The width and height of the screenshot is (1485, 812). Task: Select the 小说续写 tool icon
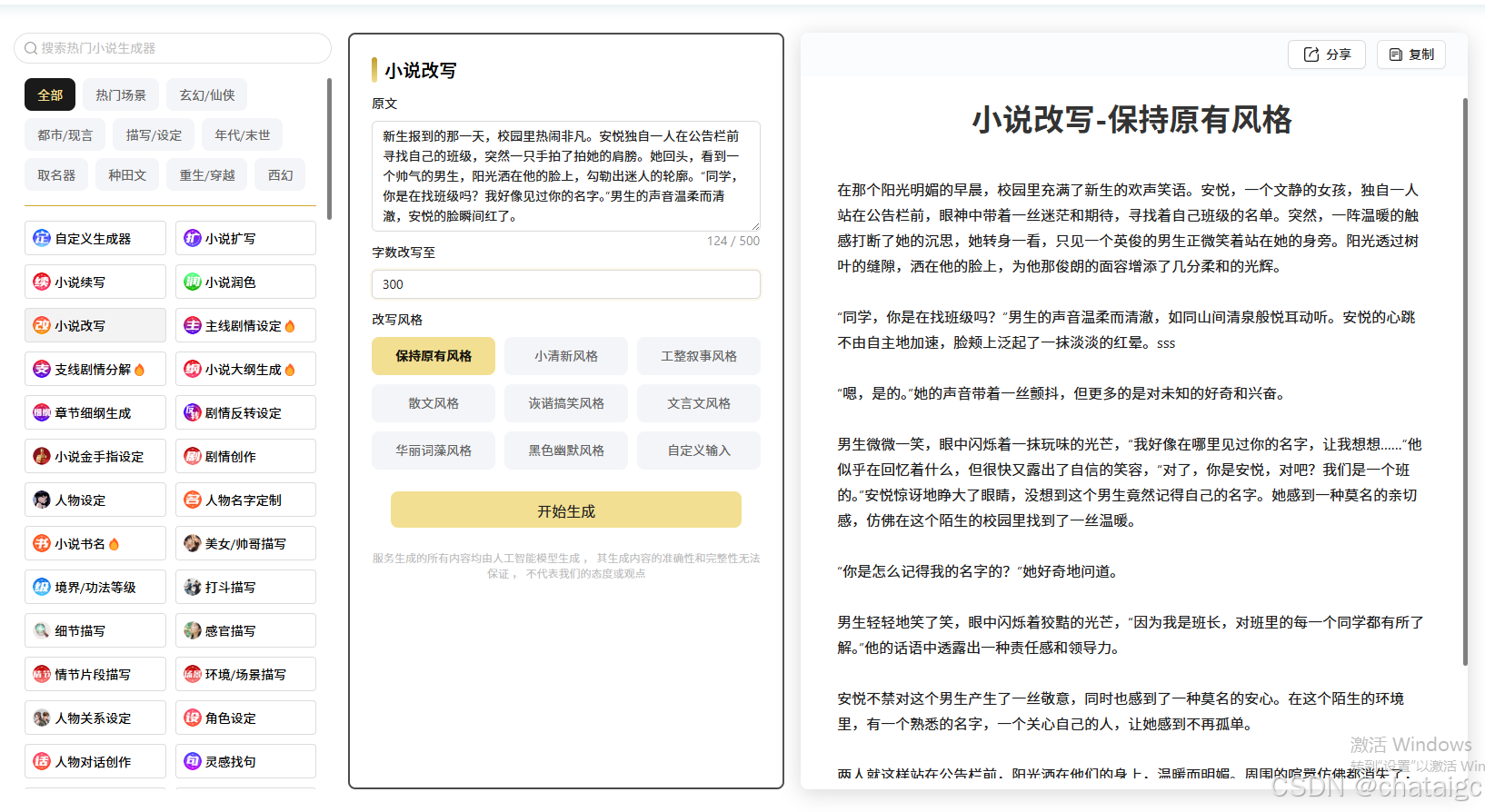click(x=42, y=282)
